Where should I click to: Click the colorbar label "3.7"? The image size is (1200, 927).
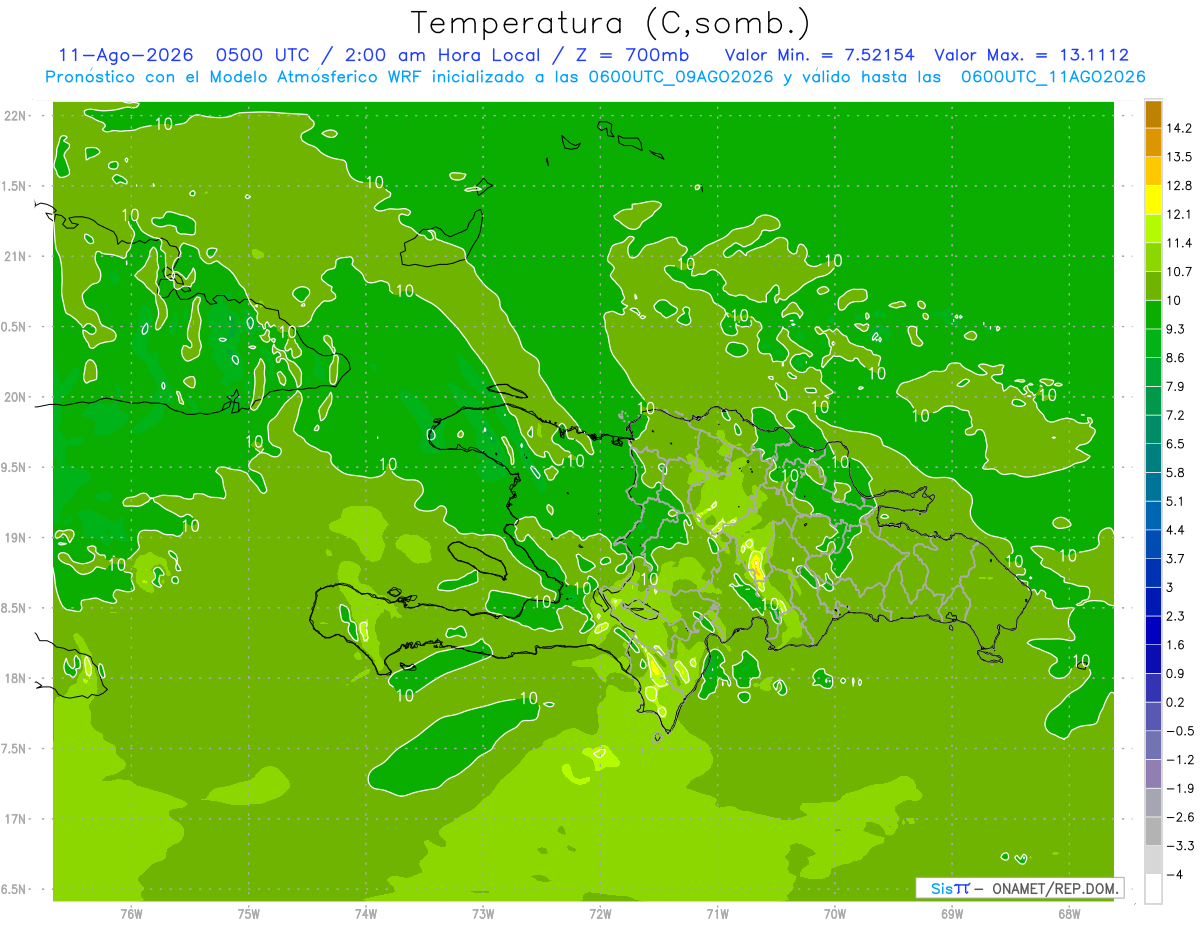tap(1176, 559)
